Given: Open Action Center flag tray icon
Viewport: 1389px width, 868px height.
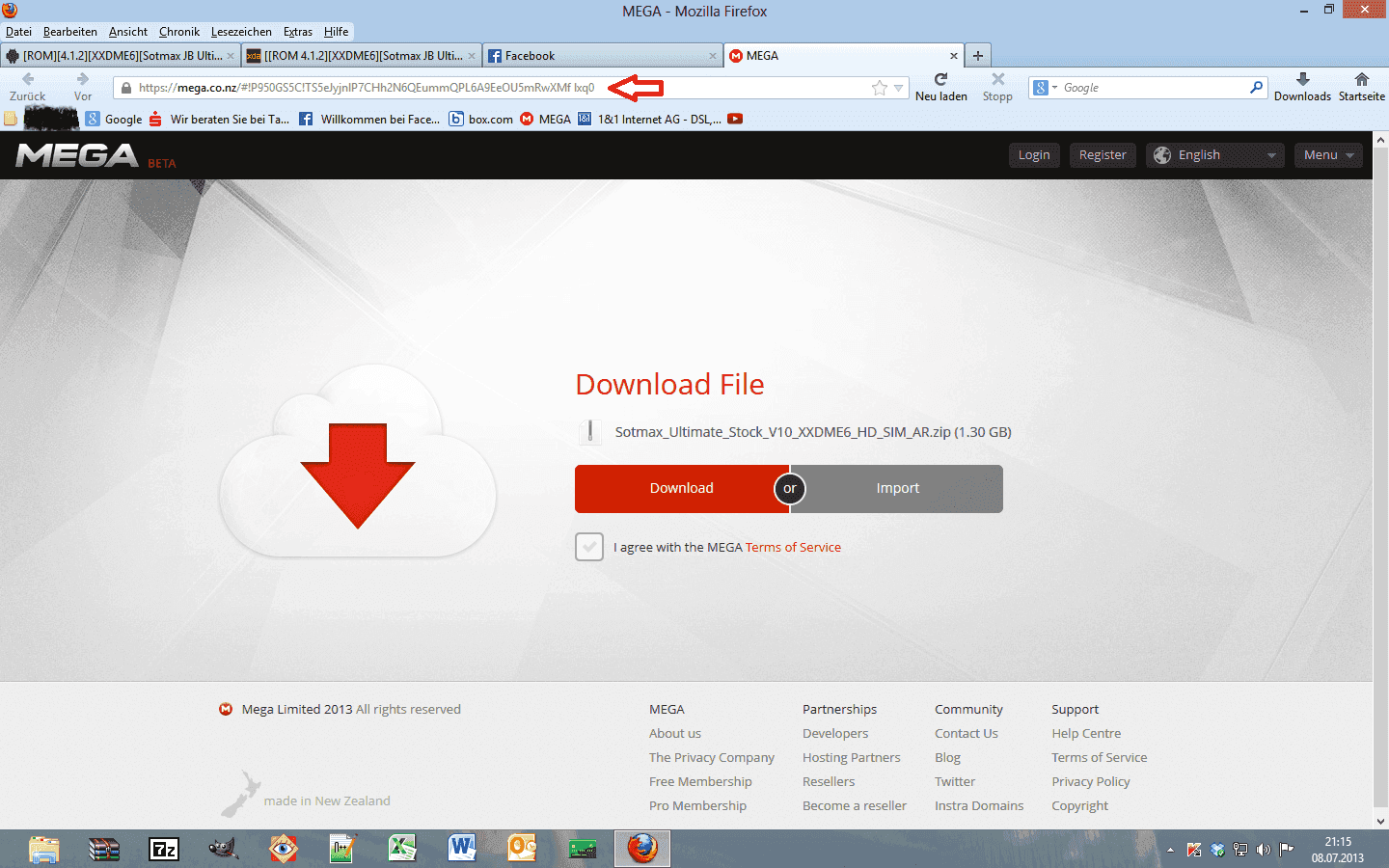Looking at the screenshot, I should [1287, 850].
